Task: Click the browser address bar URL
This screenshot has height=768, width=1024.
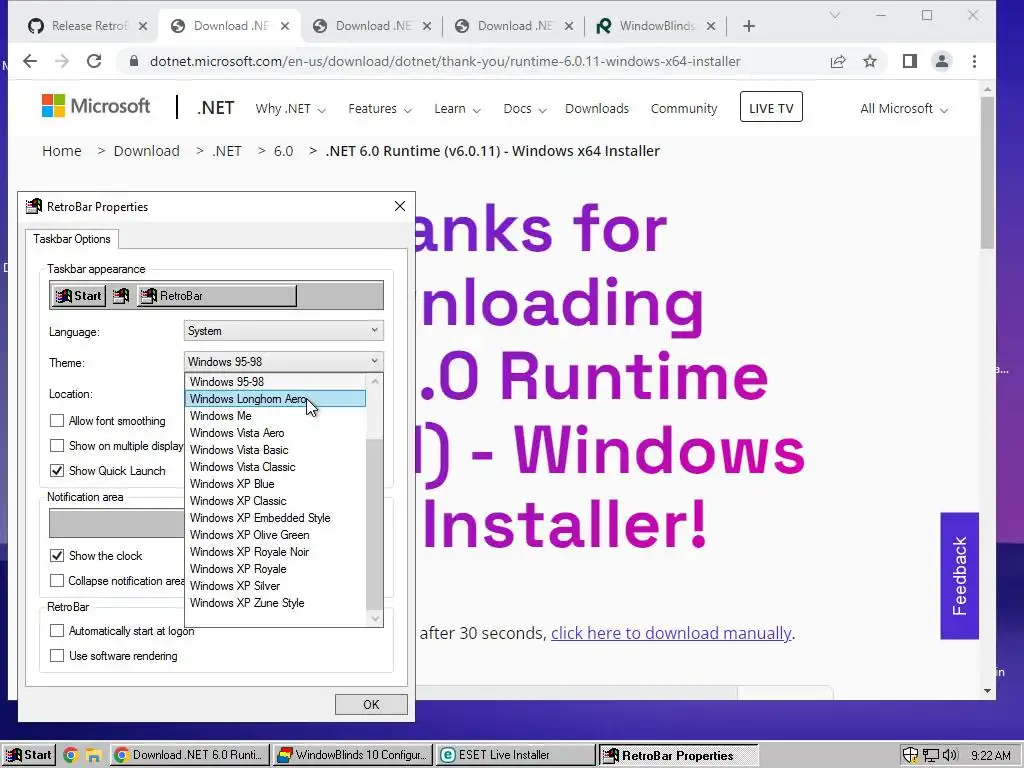Action: (x=445, y=61)
